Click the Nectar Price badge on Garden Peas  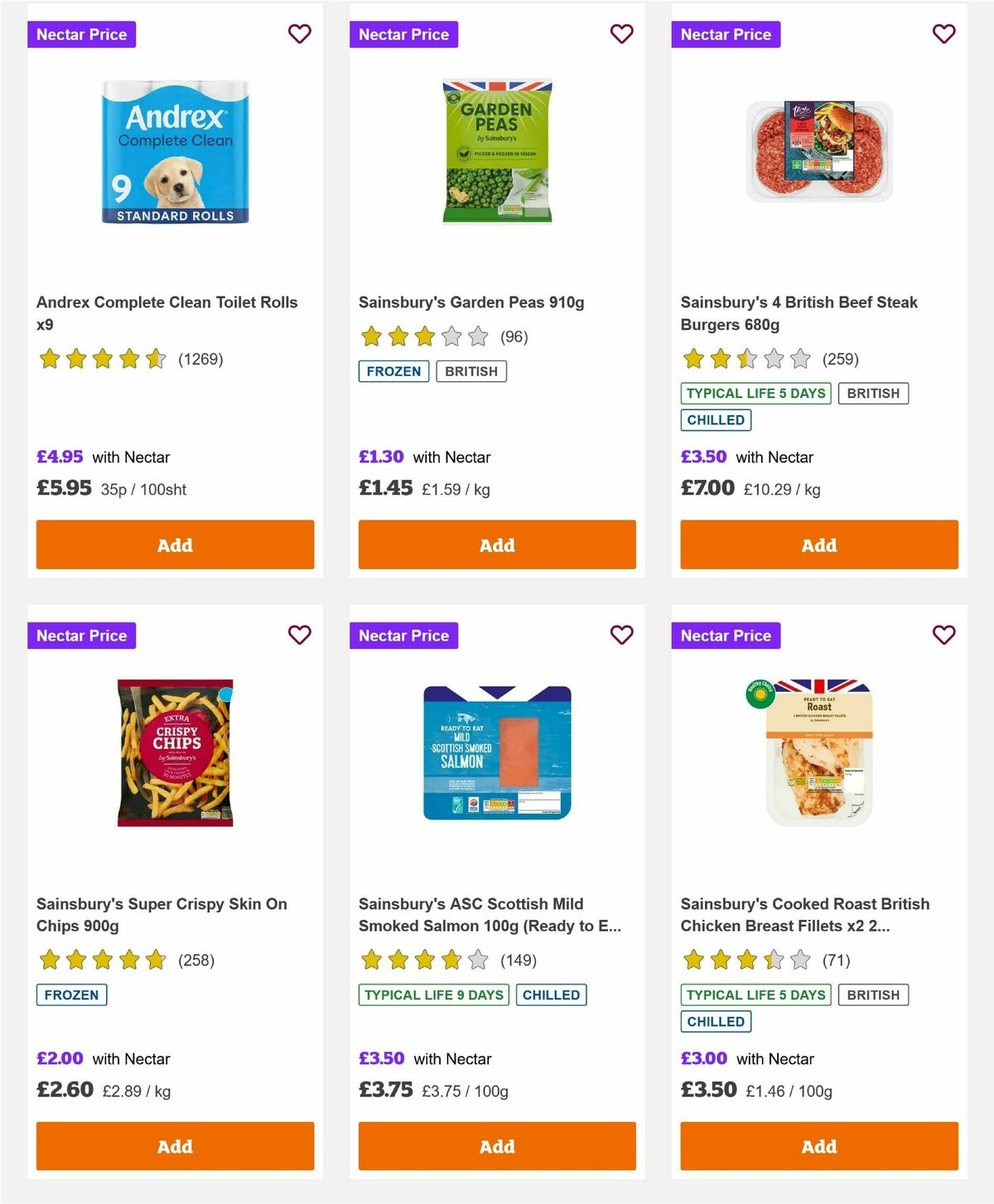pos(404,34)
